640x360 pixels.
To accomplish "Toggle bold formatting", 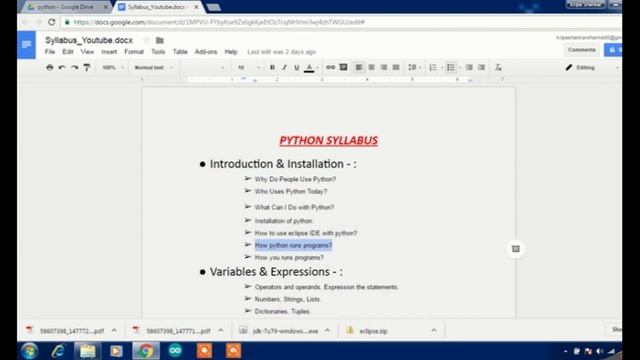I will pos(272,67).
